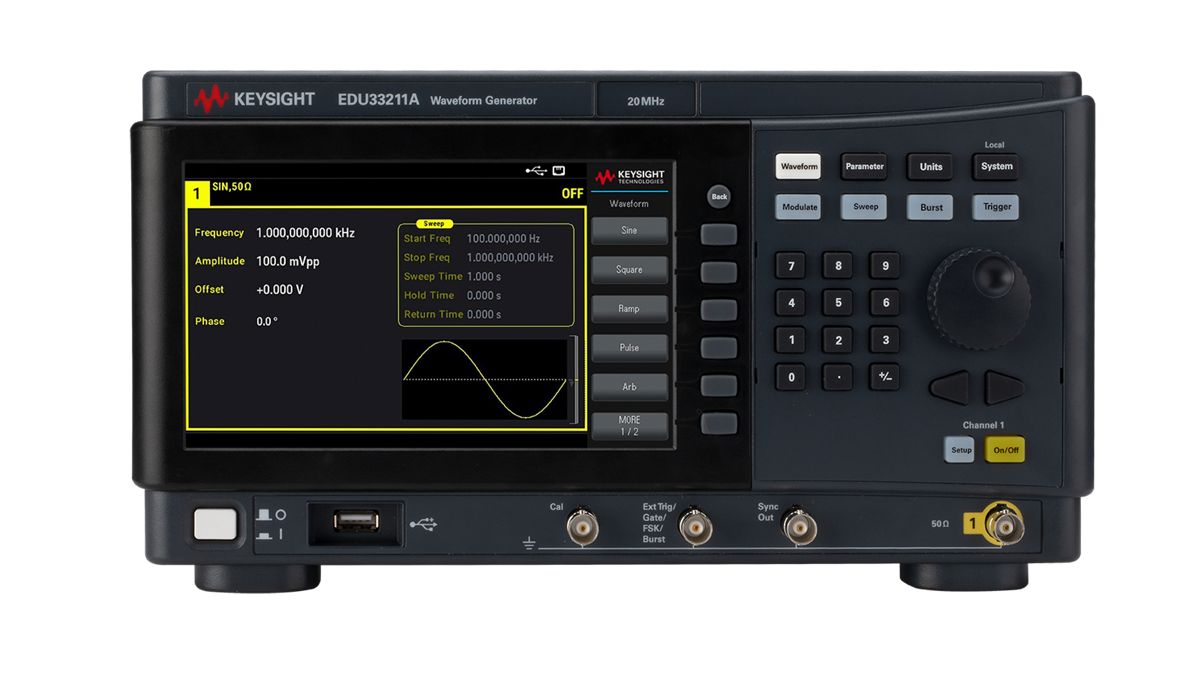
Task: Click Hold Time 0.000 s value
Action: (x=484, y=296)
